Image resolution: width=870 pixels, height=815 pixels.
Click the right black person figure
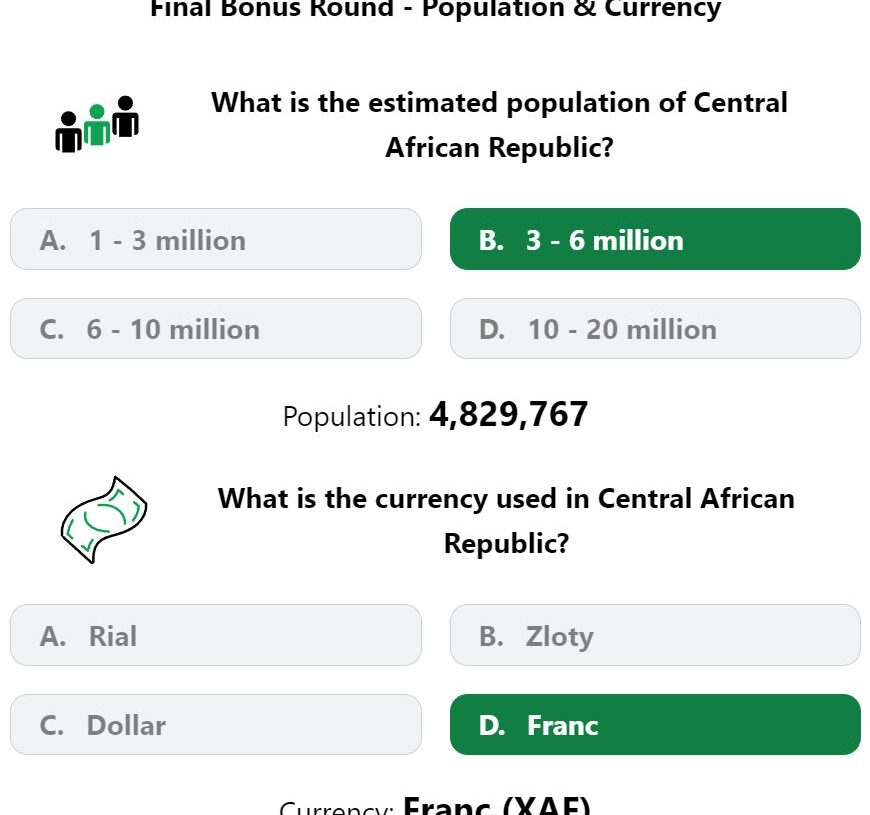[x=125, y=117]
